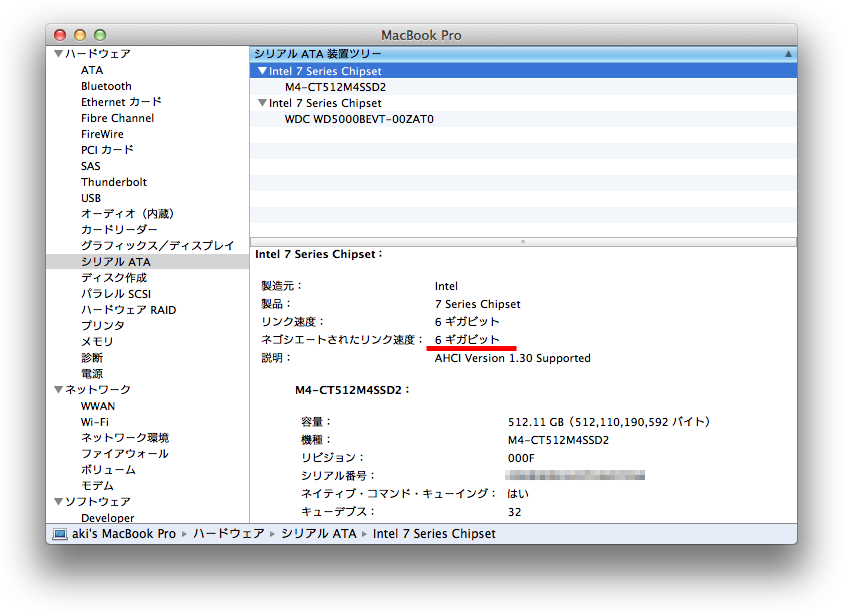Click the キューデプス value 32

pos(515,512)
